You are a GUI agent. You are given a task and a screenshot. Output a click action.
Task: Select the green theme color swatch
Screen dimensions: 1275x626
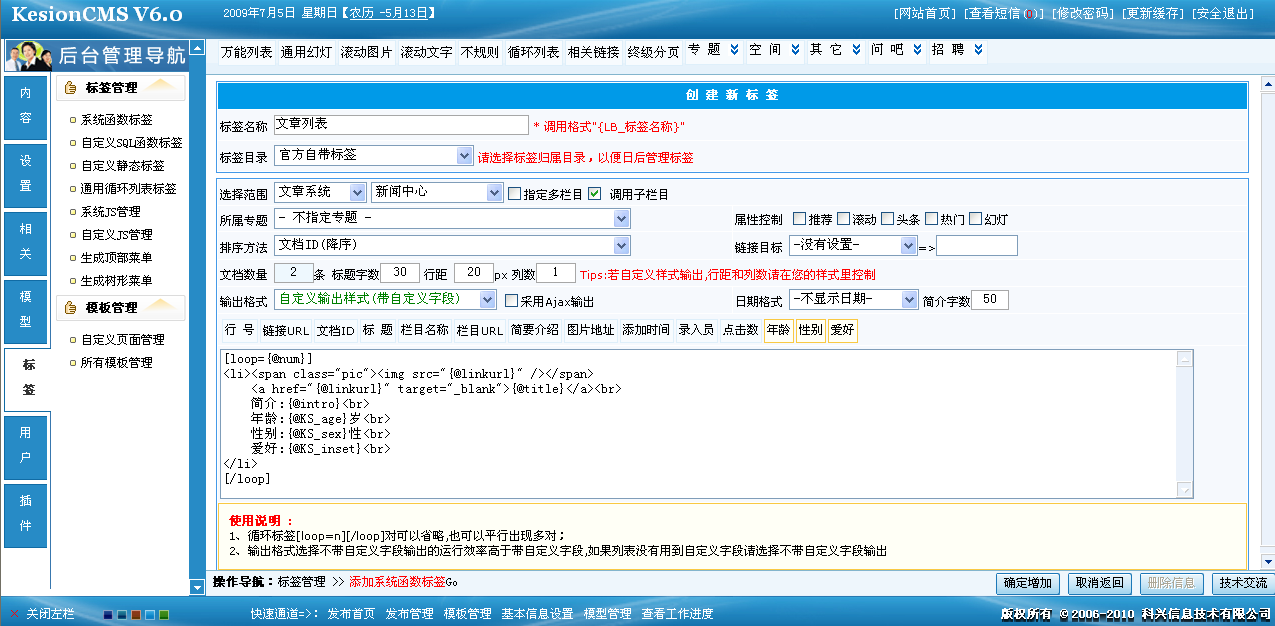(164, 614)
